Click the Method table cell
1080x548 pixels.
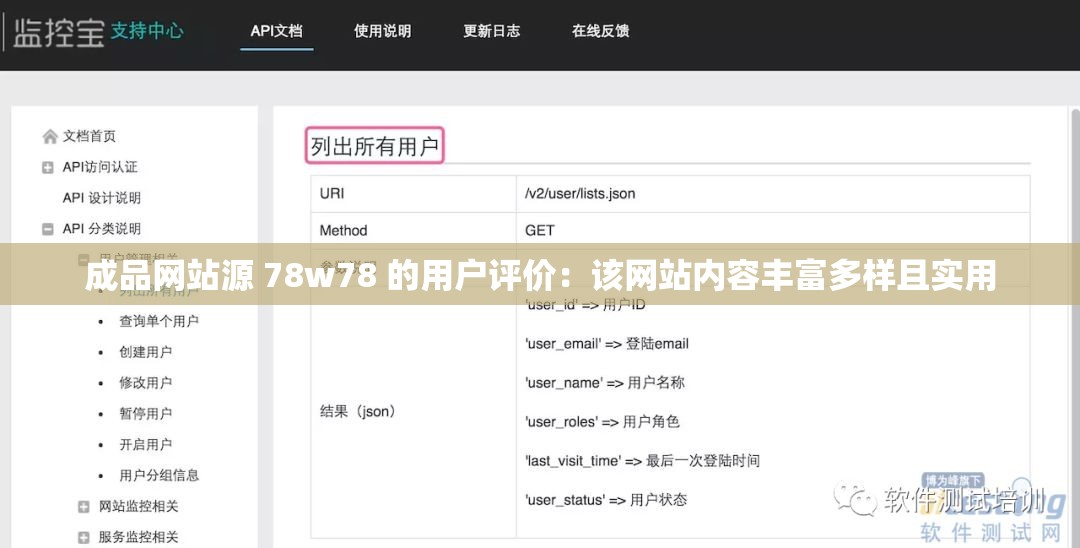click(x=413, y=231)
